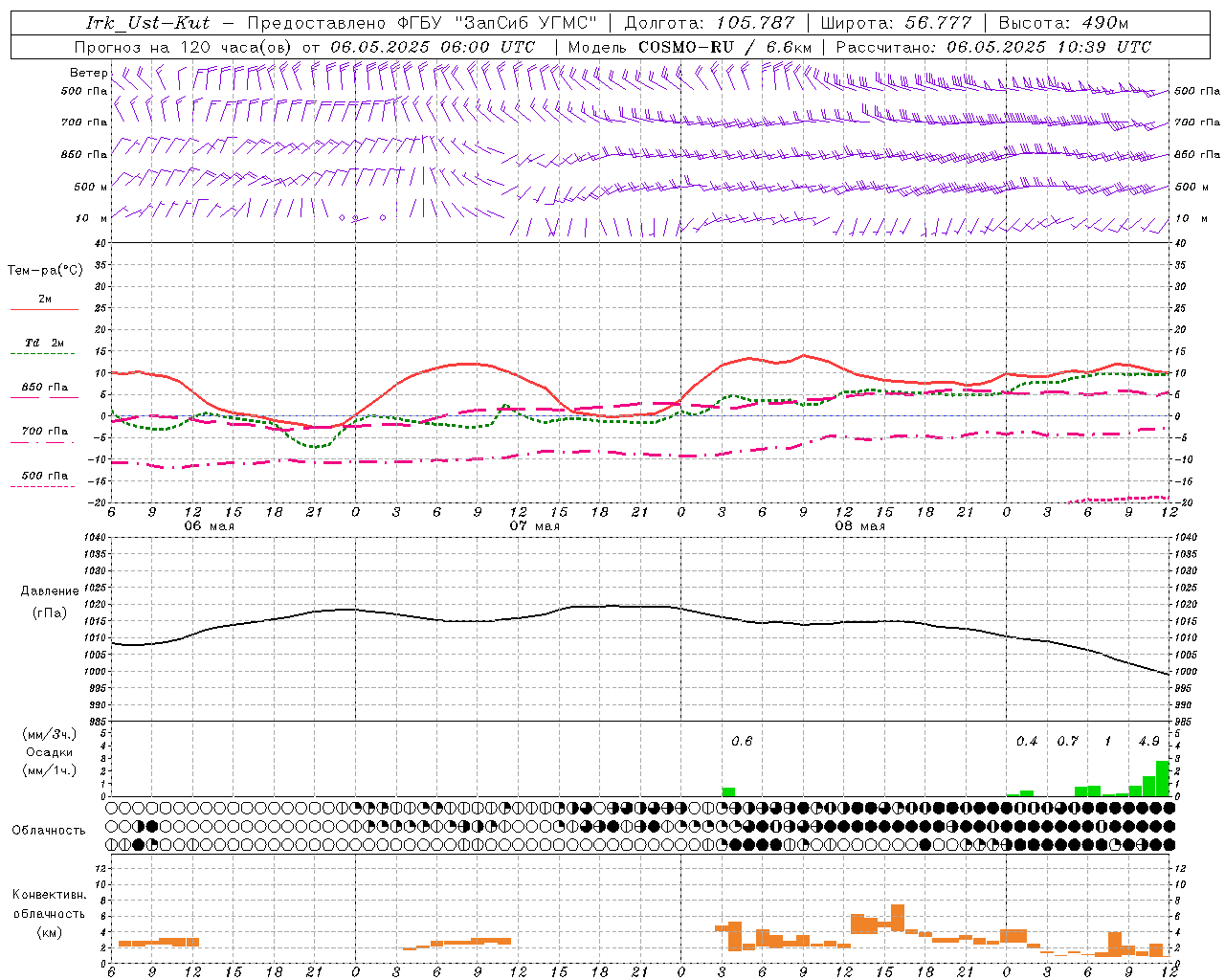Screen dimensions: 1225x980
Task: Click the tallest green precipitation bar
Action: point(1162,778)
